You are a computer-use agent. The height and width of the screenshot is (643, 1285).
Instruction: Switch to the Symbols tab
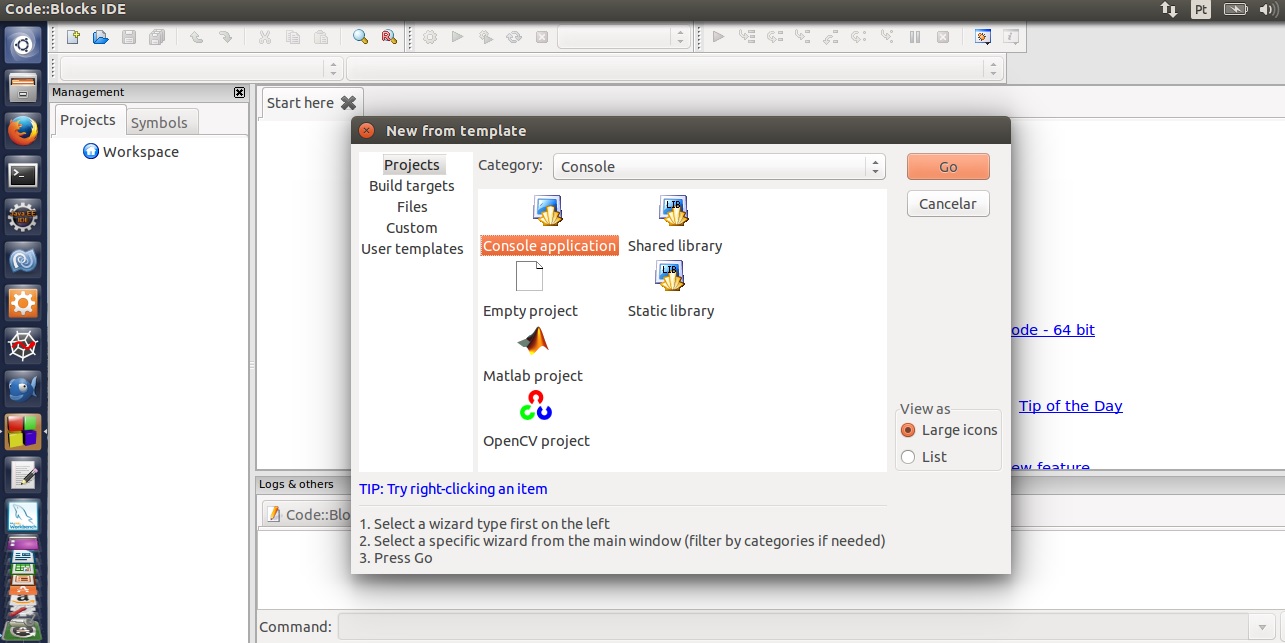(x=159, y=122)
